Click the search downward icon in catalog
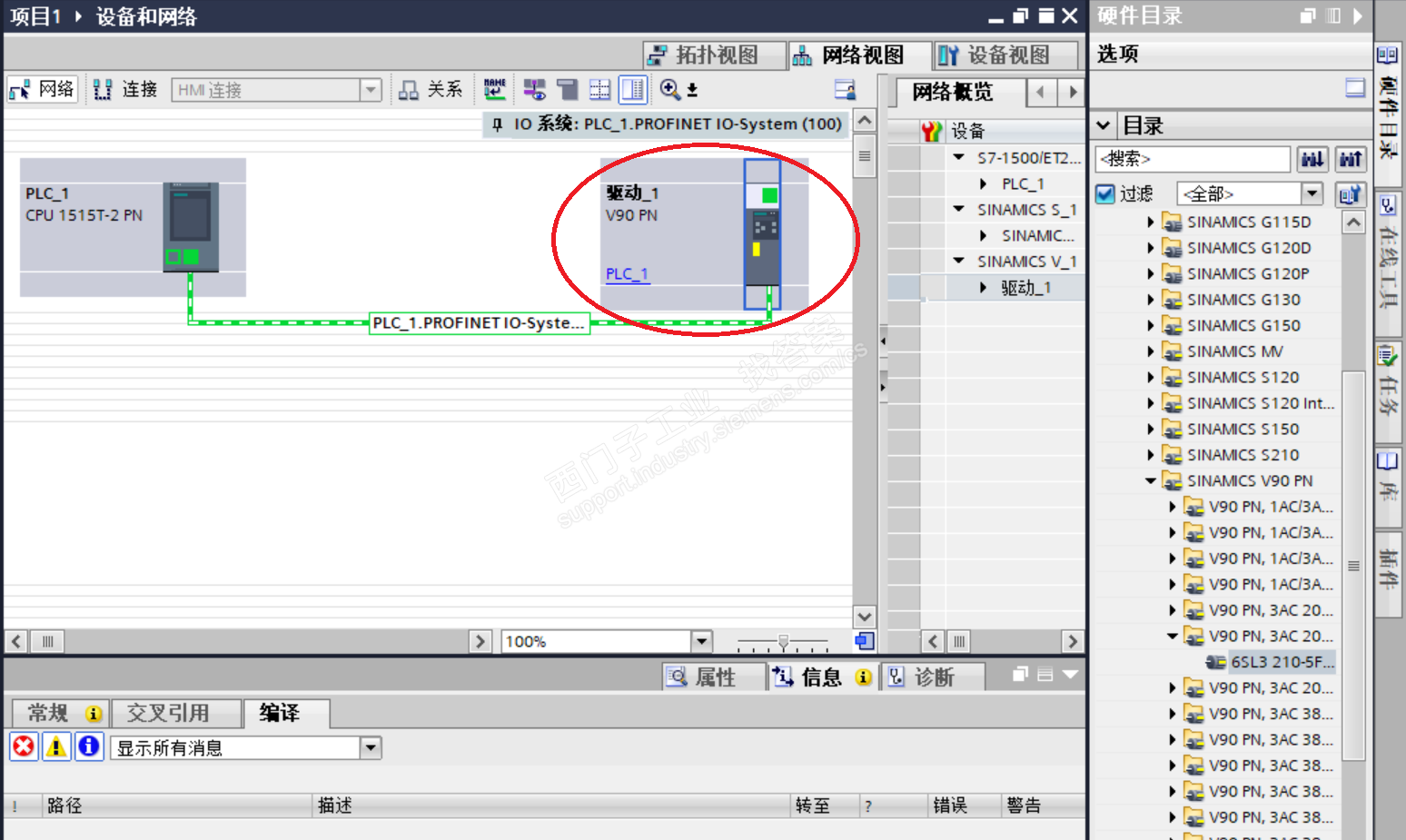1406x840 pixels. (1312, 159)
